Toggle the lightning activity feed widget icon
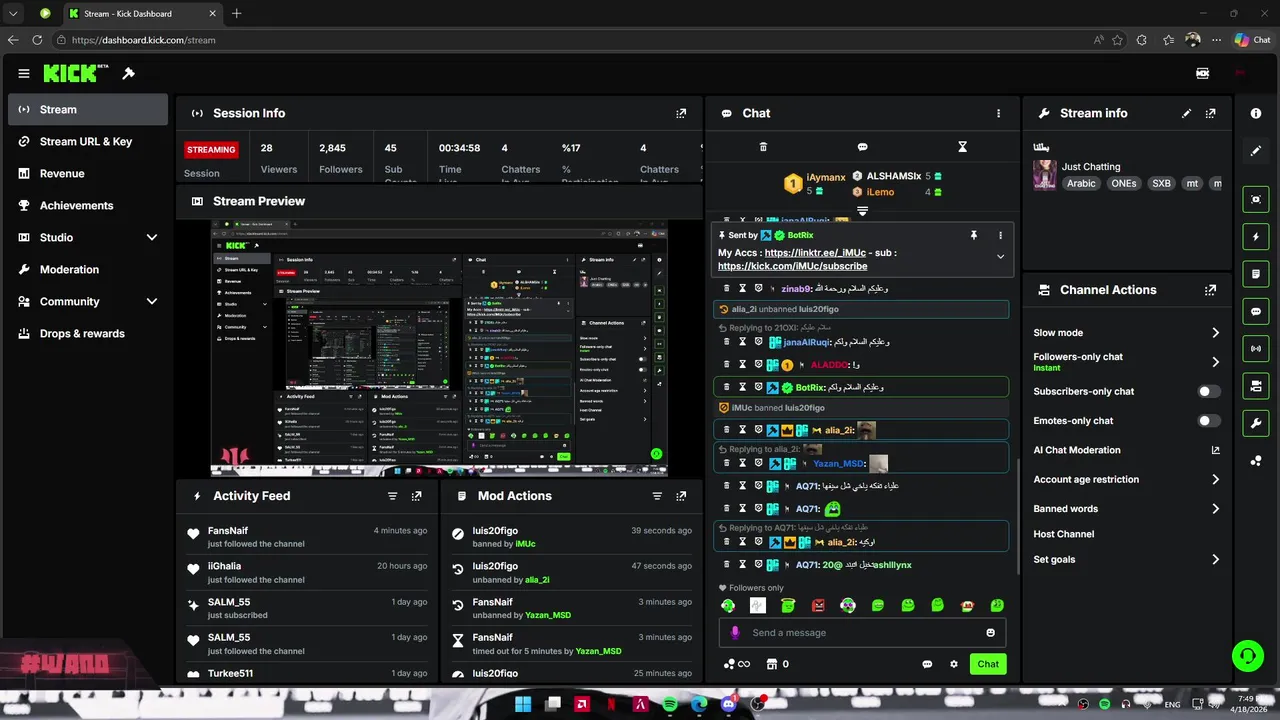The width and height of the screenshot is (1280, 720). tap(1256, 237)
